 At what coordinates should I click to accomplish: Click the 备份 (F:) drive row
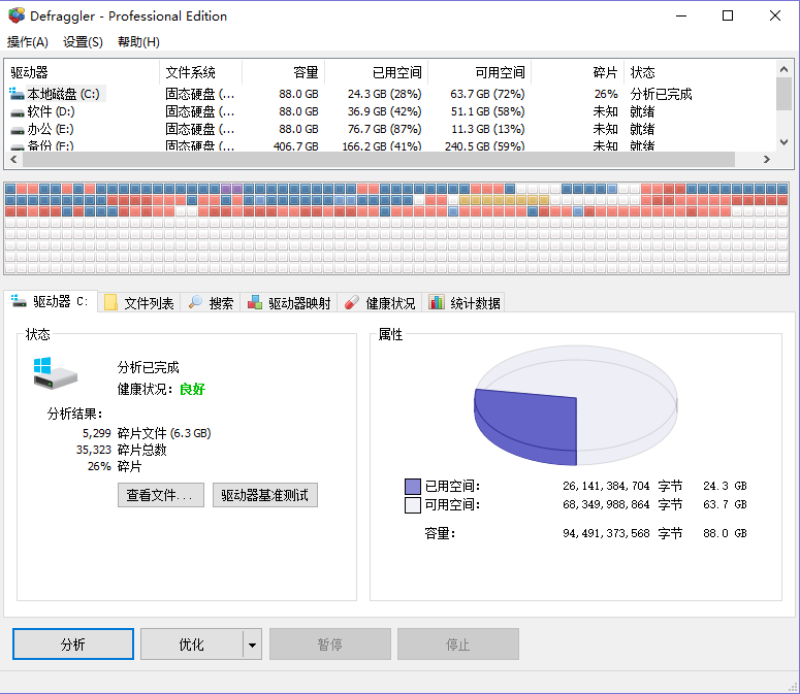tap(390, 146)
